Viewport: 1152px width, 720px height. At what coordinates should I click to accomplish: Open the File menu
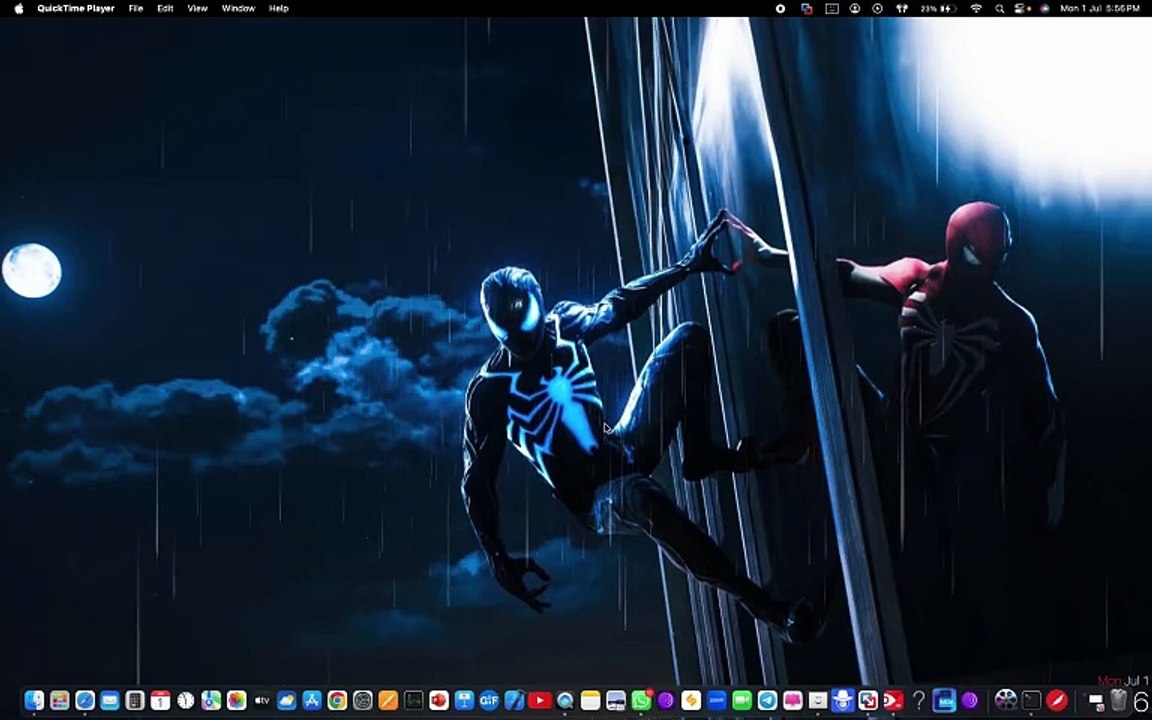136,9
